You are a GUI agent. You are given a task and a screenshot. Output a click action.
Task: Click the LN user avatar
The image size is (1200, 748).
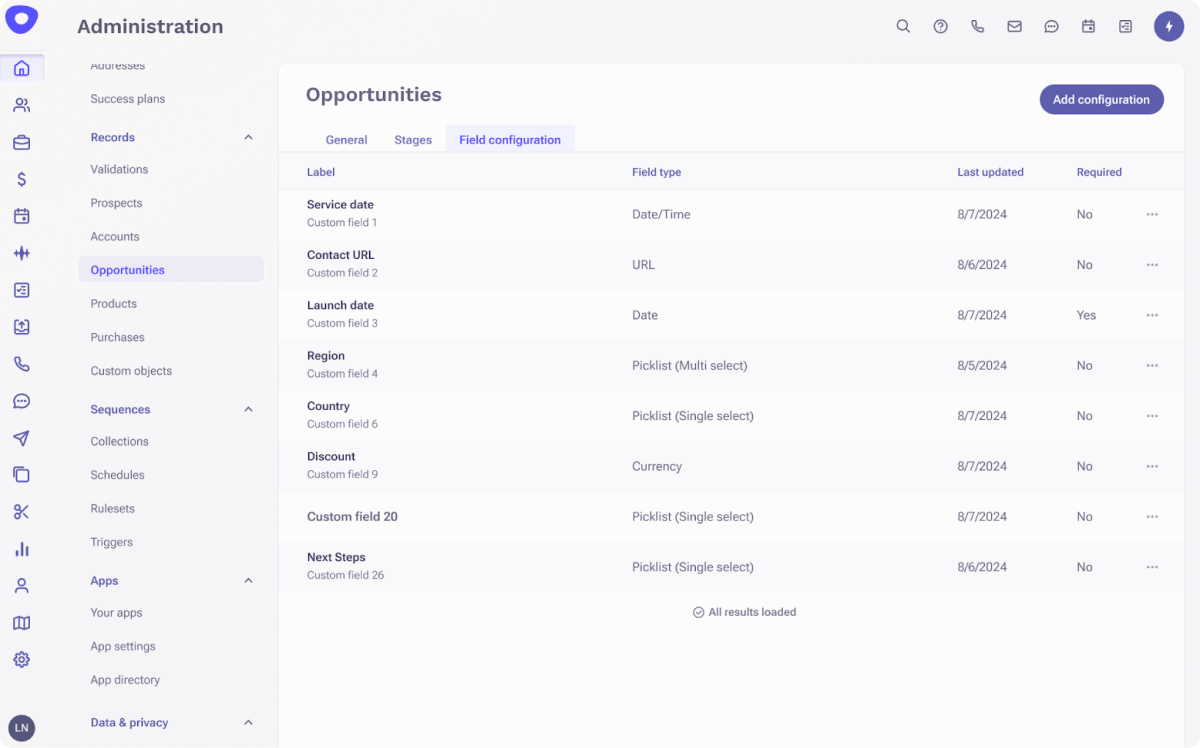(22, 727)
